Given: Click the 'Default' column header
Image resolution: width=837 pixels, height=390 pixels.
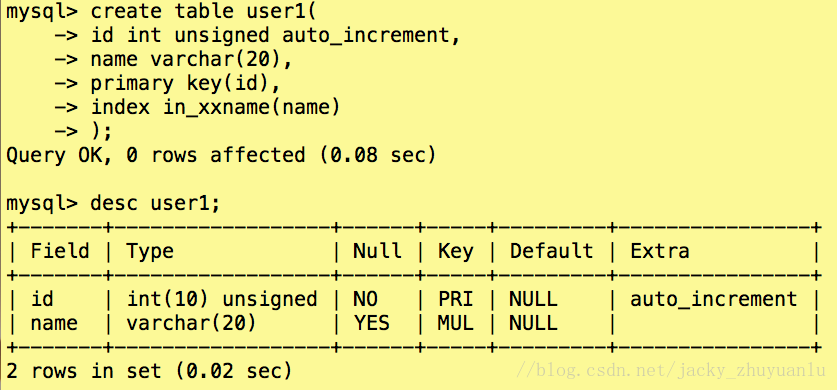Looking at the screenshot, I should point(551,251).
